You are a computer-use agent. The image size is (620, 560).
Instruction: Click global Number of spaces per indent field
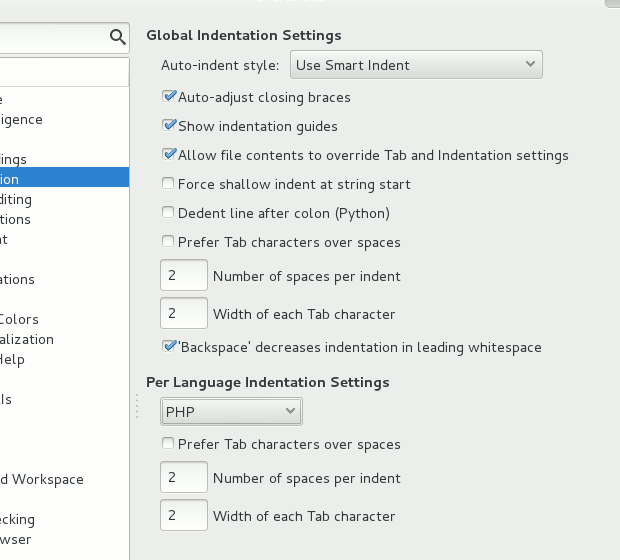[x=184, y=276]
